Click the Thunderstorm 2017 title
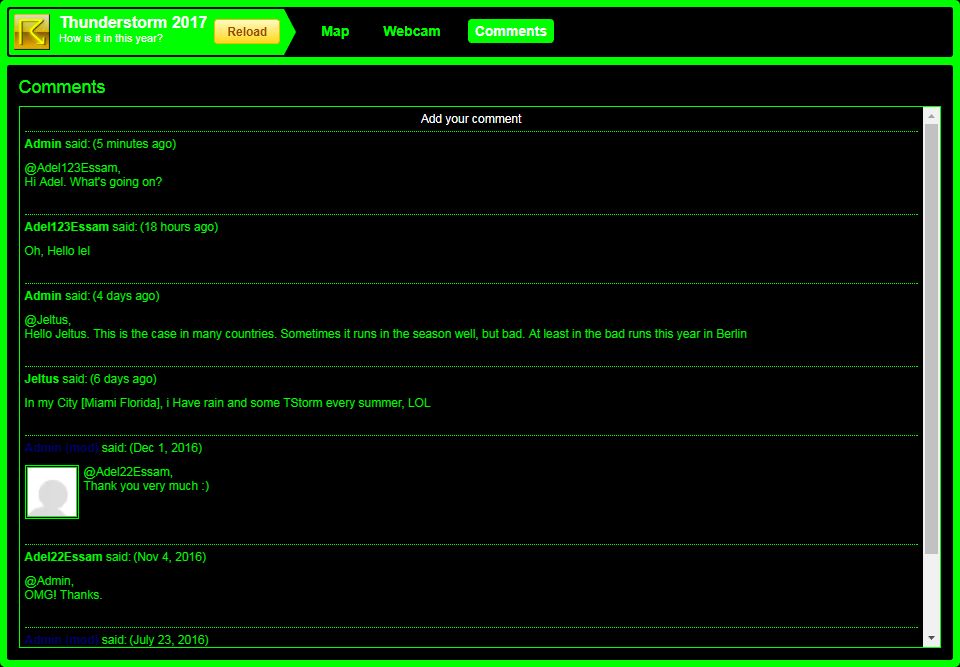Image resolution: width=960 pixels, height=667 pixels. tap(133, 23)
